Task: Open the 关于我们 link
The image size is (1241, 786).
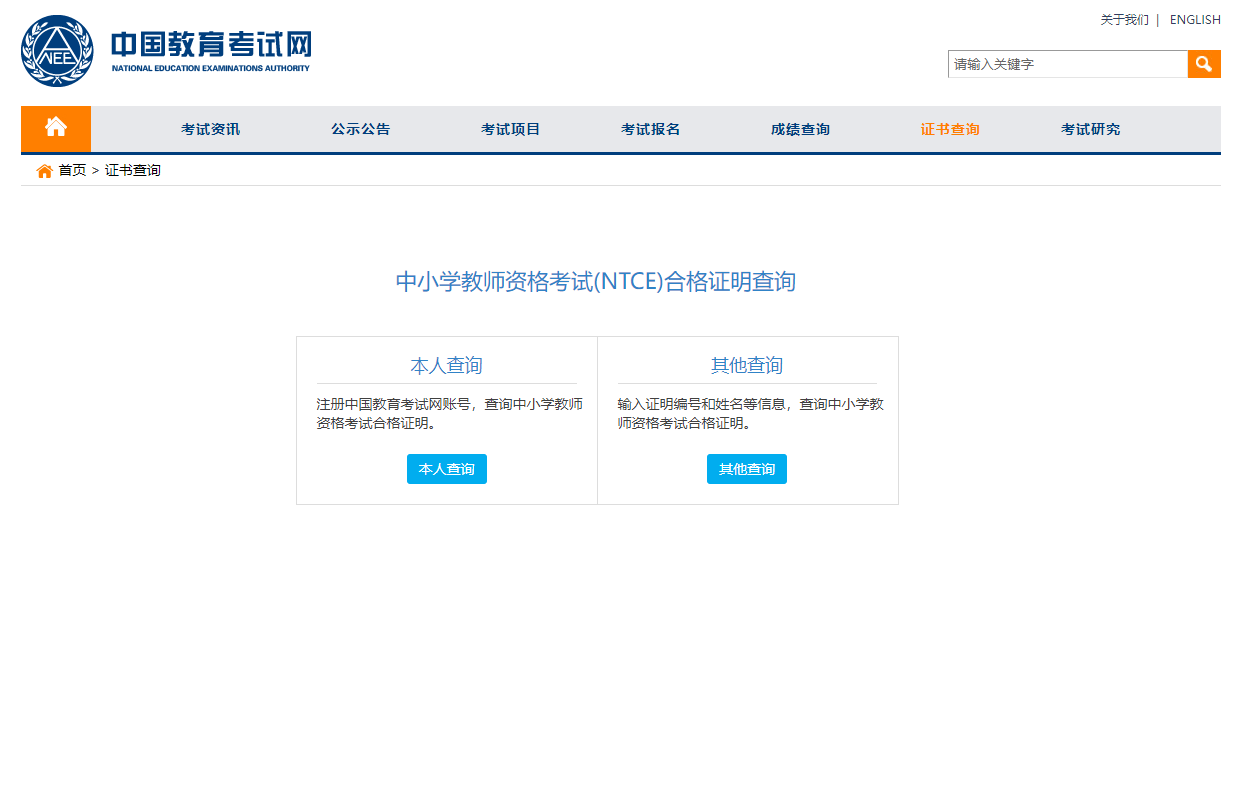Action: [1124, 20]
